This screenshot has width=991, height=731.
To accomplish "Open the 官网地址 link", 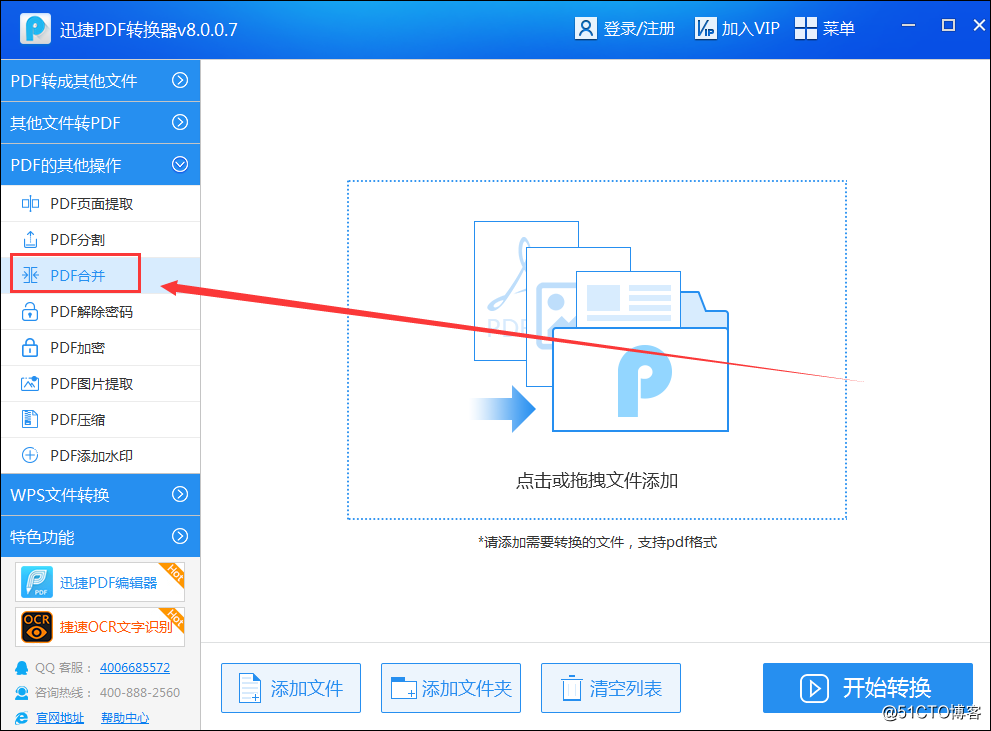I will pyautogui.click(x=60, y=718).
